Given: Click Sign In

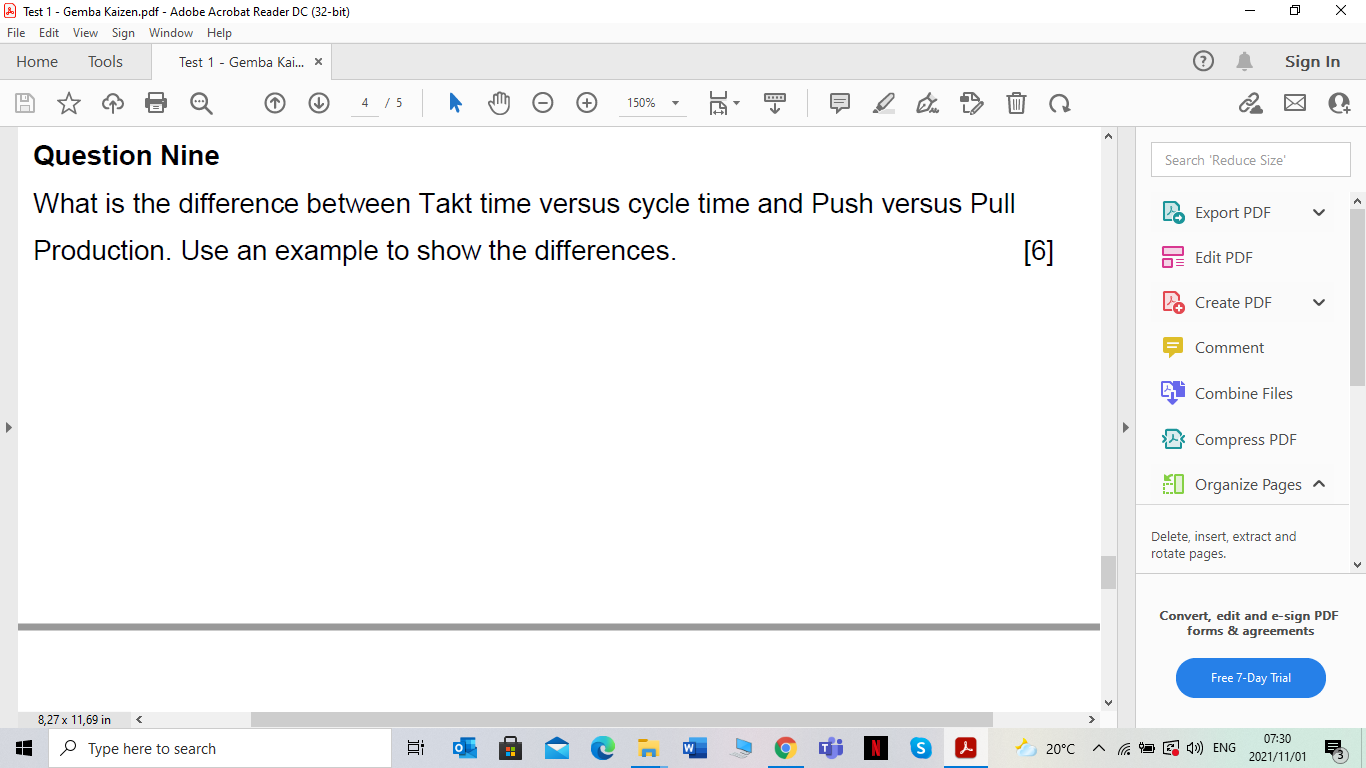Looking at the screenshot, I should coord(1311,61).
